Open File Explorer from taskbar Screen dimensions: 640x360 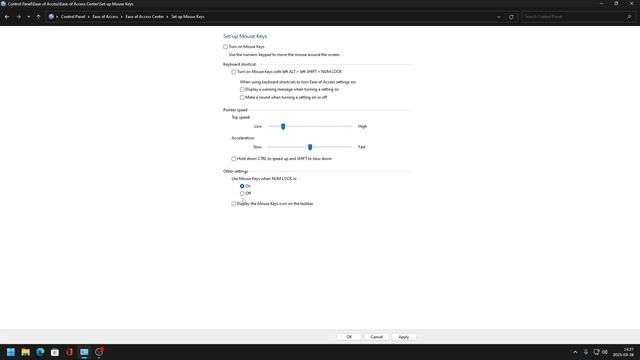tap(26, 352)
